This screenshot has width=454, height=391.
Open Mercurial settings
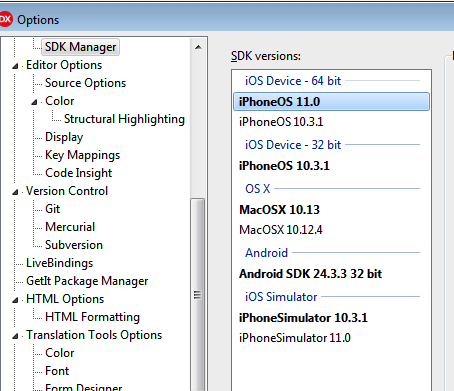click(x=70, y=227)
